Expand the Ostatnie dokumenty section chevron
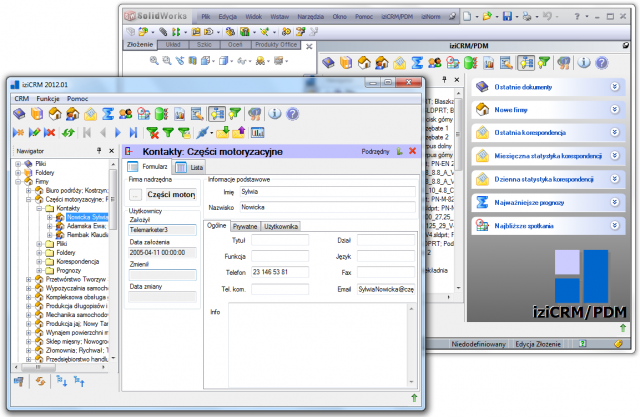 (x=615, y=87)
